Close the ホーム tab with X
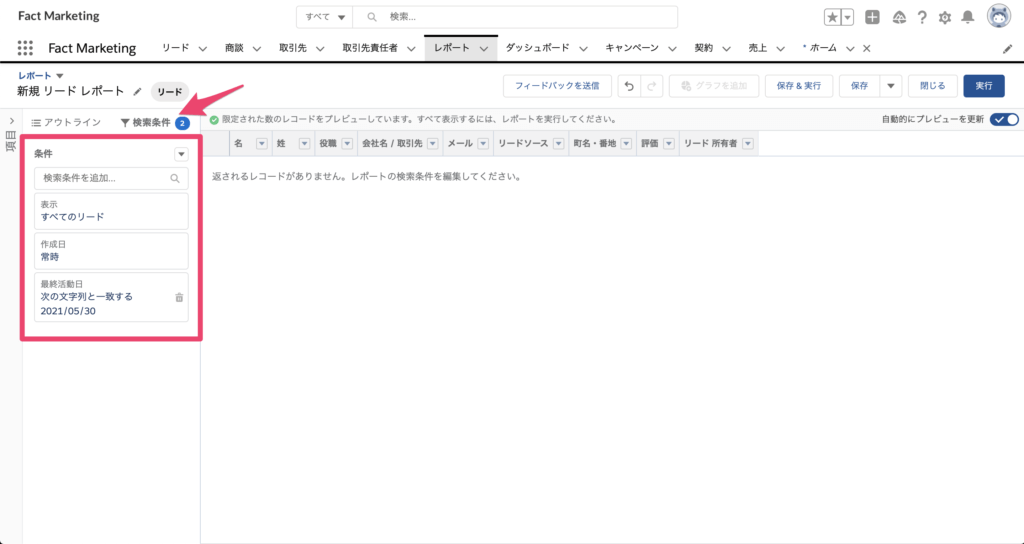The height and width of the screenshot is (544, 1024). click(867, 48)
